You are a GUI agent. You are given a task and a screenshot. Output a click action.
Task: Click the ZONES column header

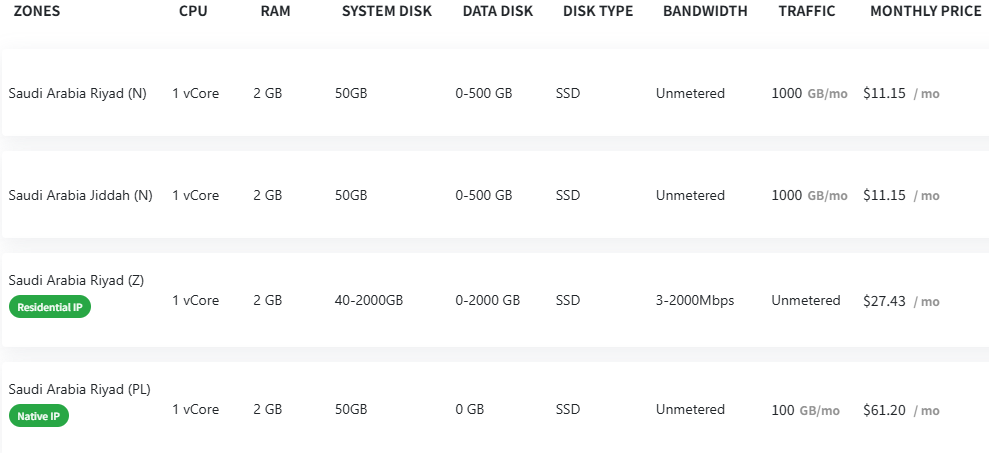[x=39, y=12]
